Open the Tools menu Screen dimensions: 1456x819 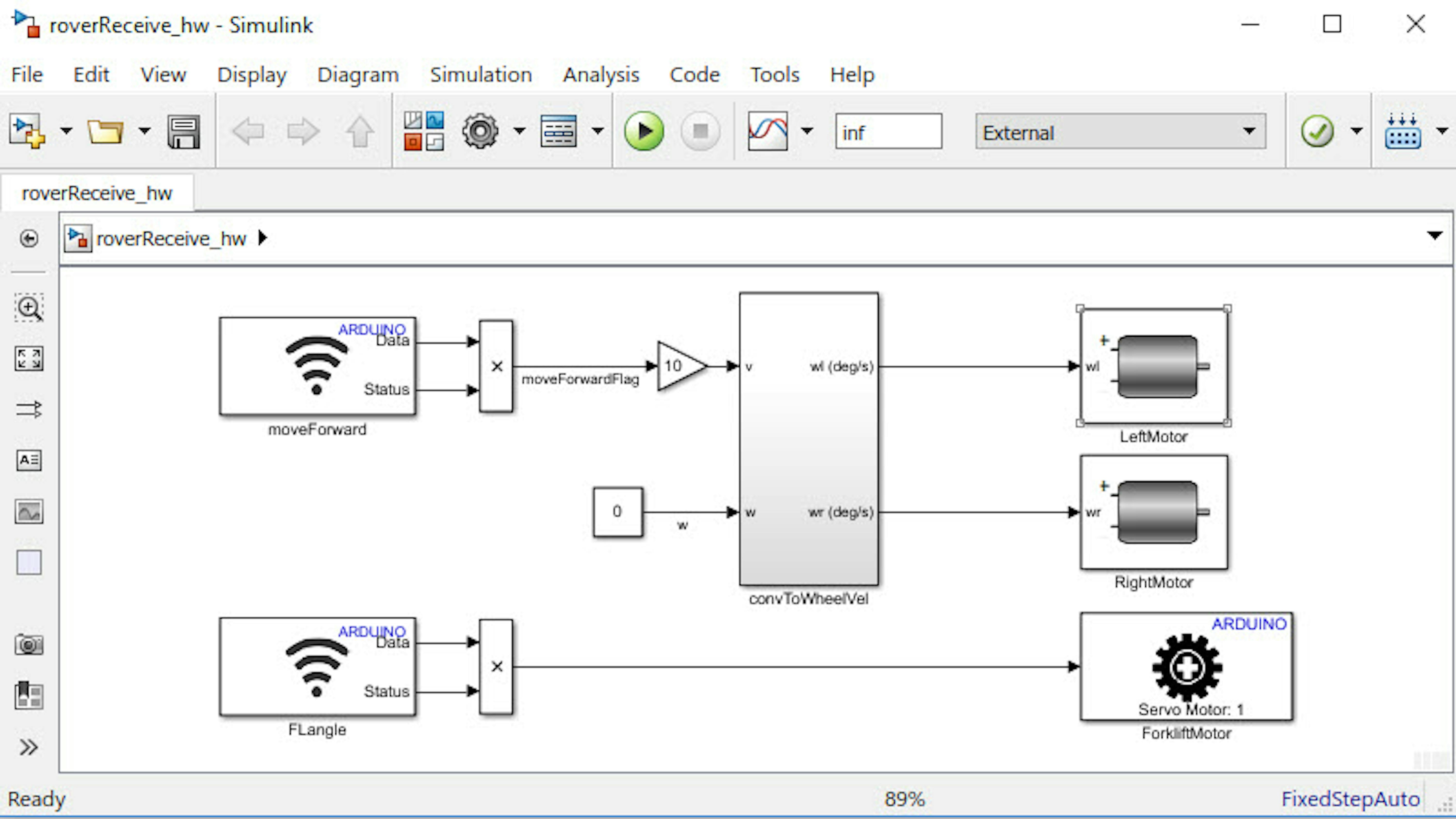774,74
